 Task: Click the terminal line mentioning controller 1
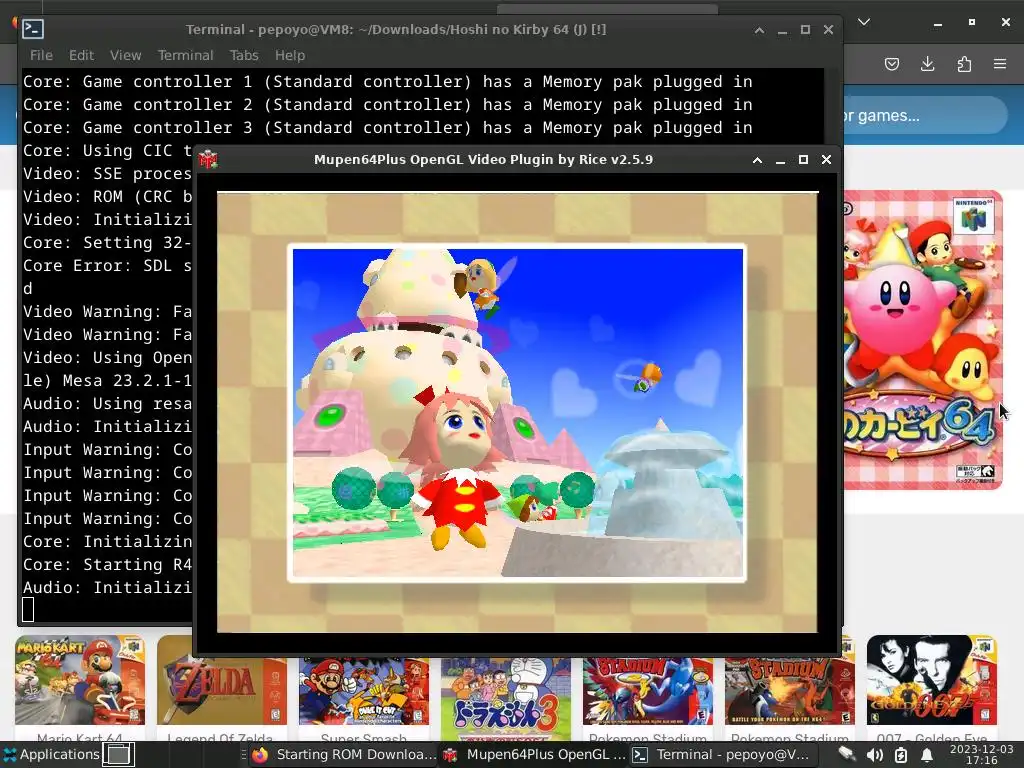click(x=388, y=82)
